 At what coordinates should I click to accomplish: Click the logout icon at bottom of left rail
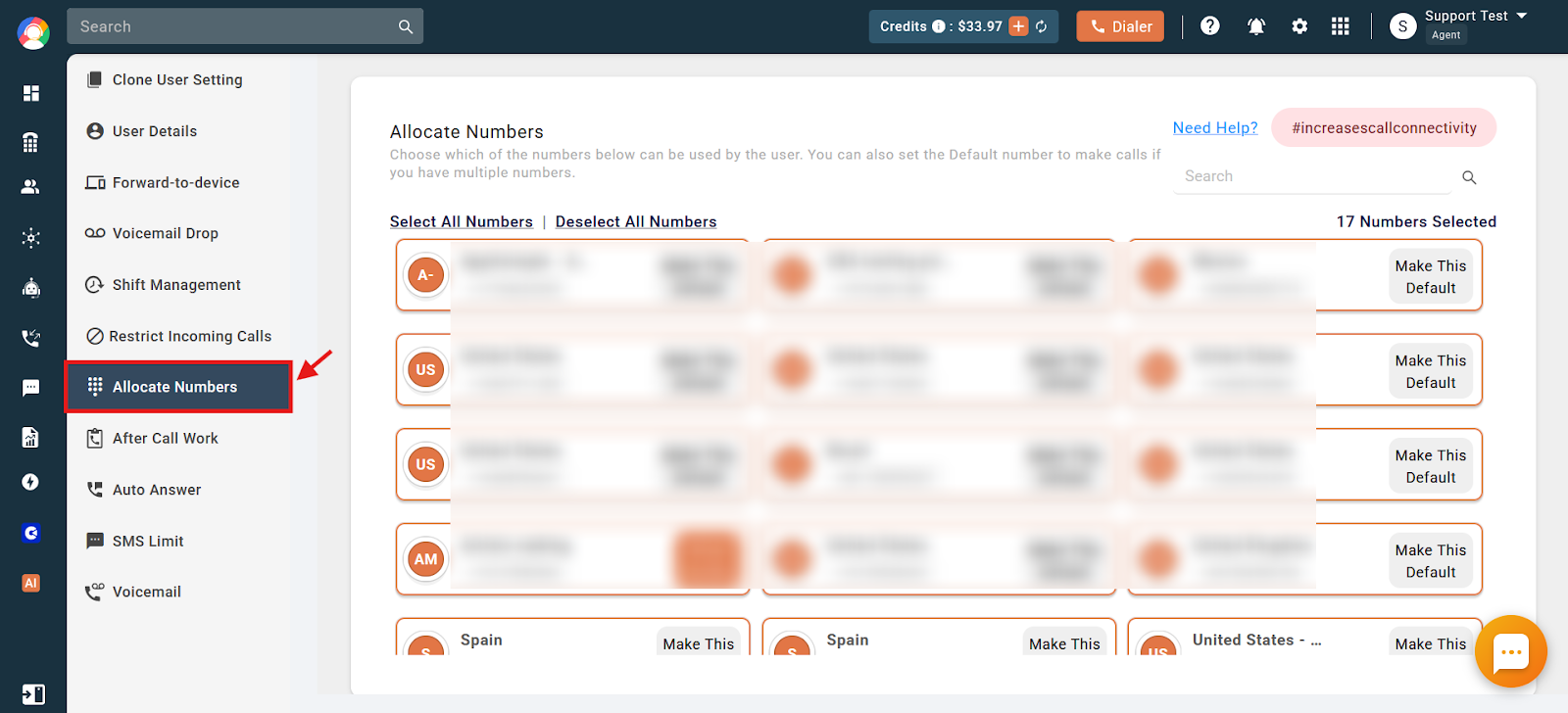[x=32, y=694]
